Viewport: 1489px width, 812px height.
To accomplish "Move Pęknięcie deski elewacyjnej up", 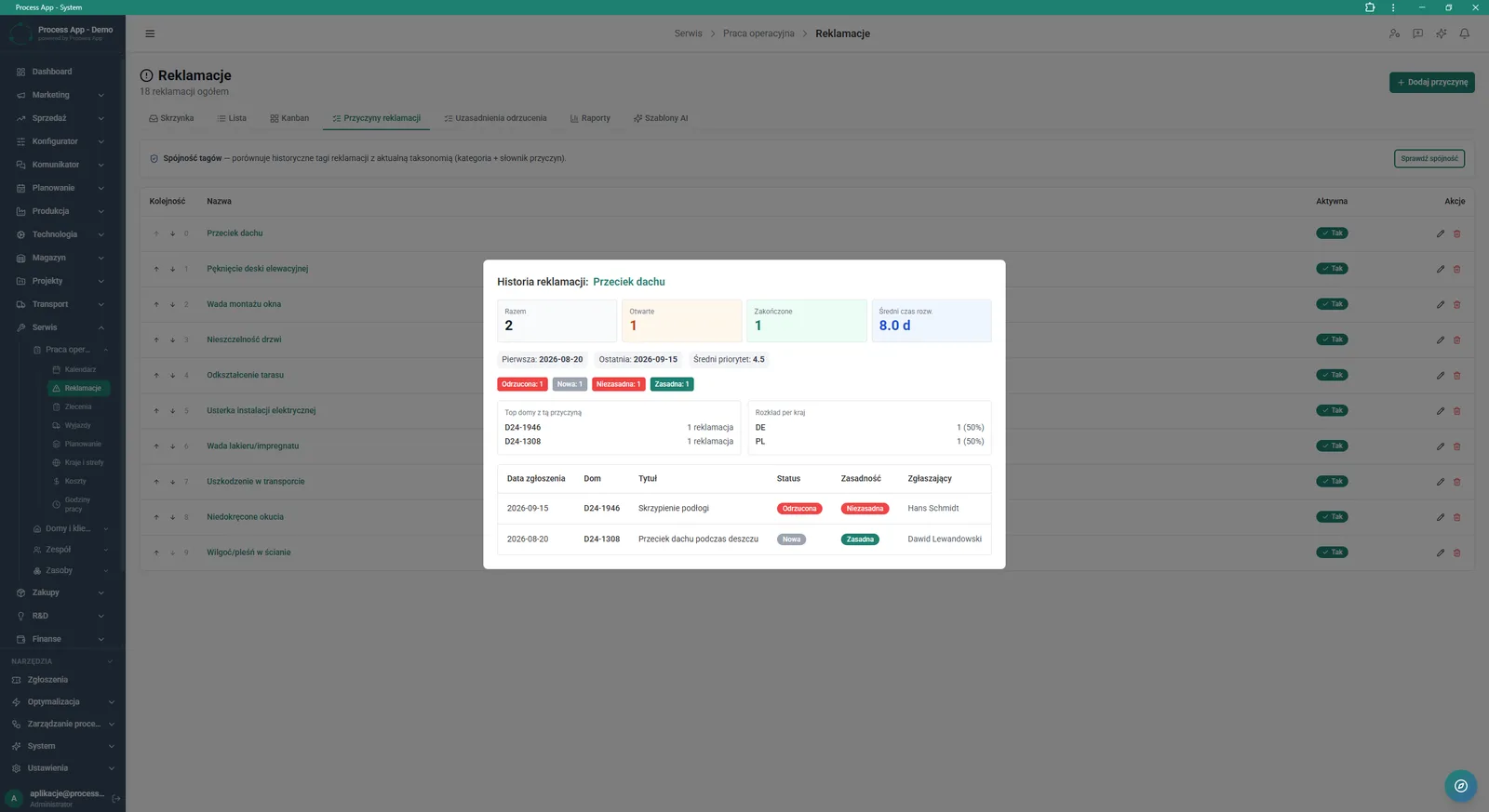I will coord(156,269).
